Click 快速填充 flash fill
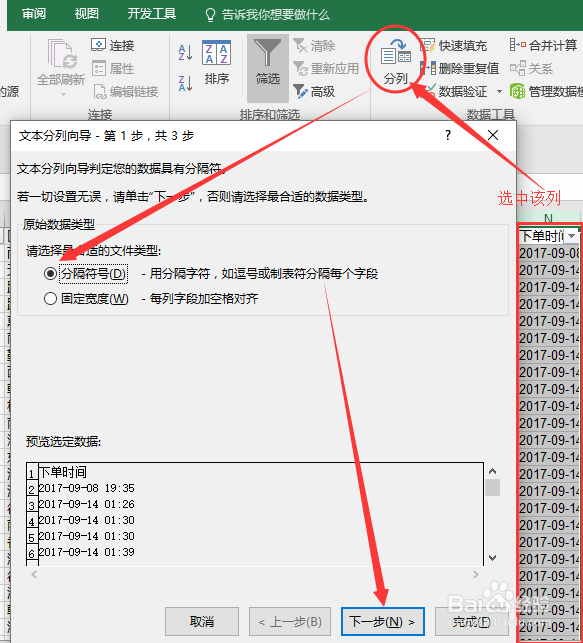The height and width of the screenshot is (643, 583). (453, 45)
